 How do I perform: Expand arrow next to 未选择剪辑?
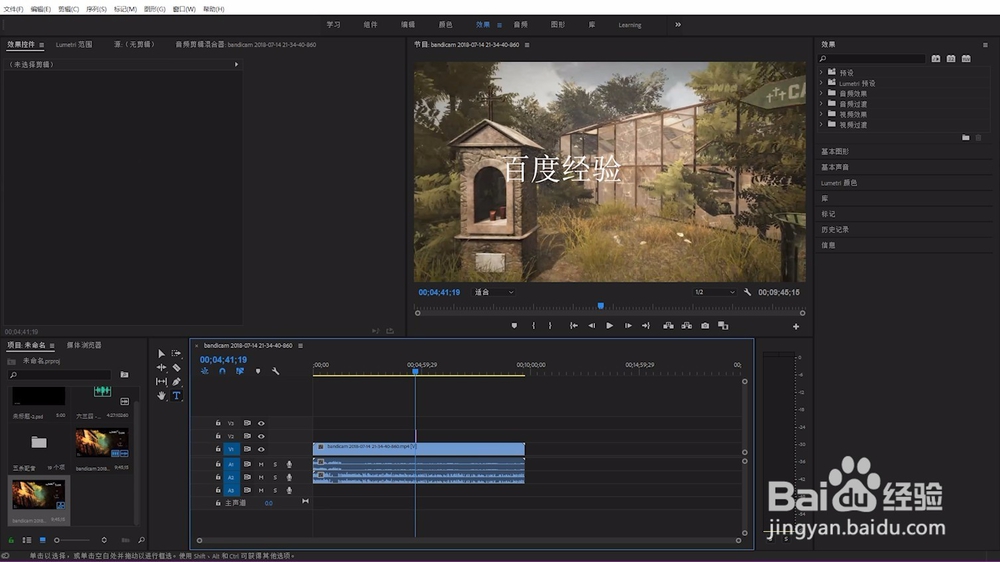[236, 64]
